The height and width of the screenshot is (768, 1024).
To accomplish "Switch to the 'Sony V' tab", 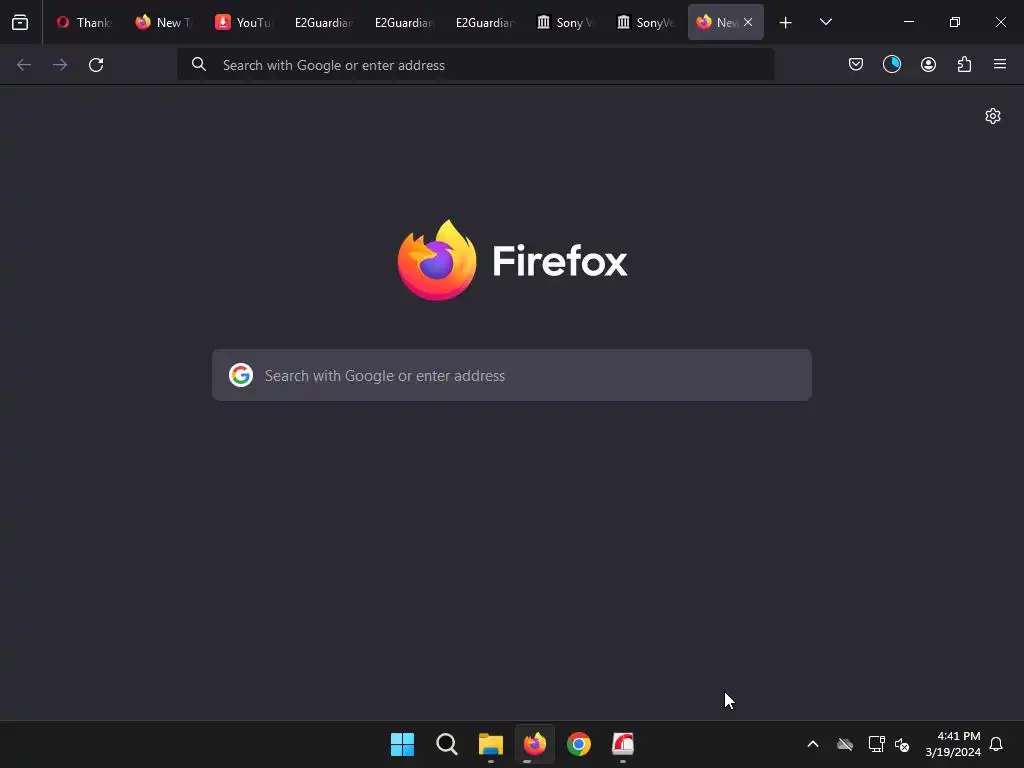I will pos(564,22).
